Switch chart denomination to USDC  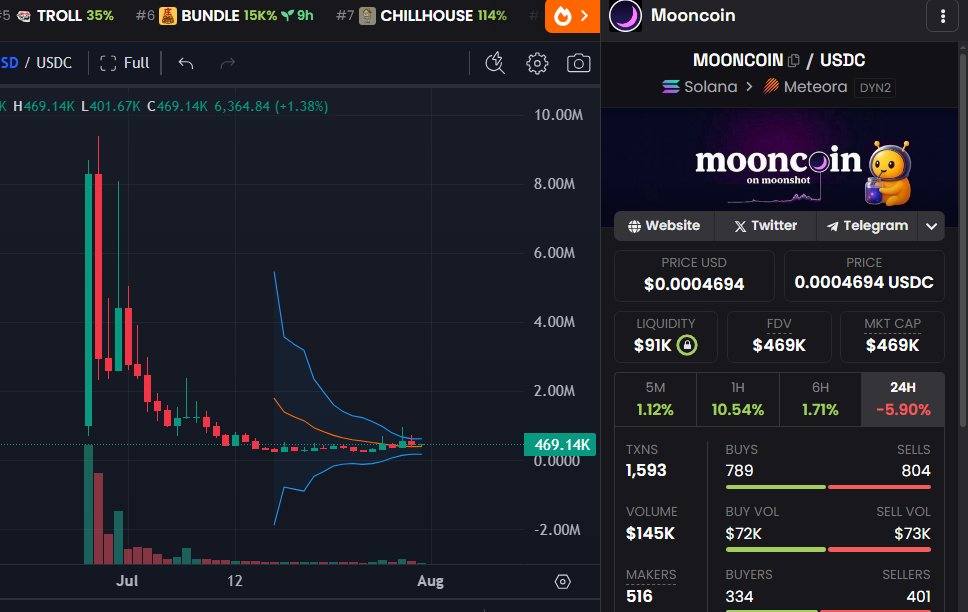point(54,63)
